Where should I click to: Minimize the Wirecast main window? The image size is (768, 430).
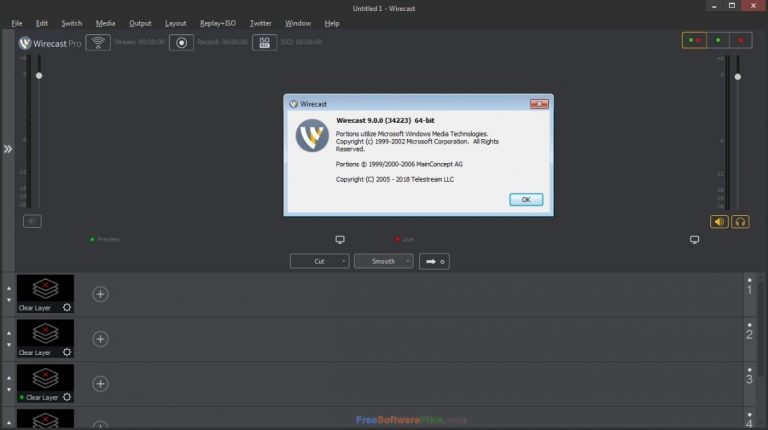(x=714, y=6)
